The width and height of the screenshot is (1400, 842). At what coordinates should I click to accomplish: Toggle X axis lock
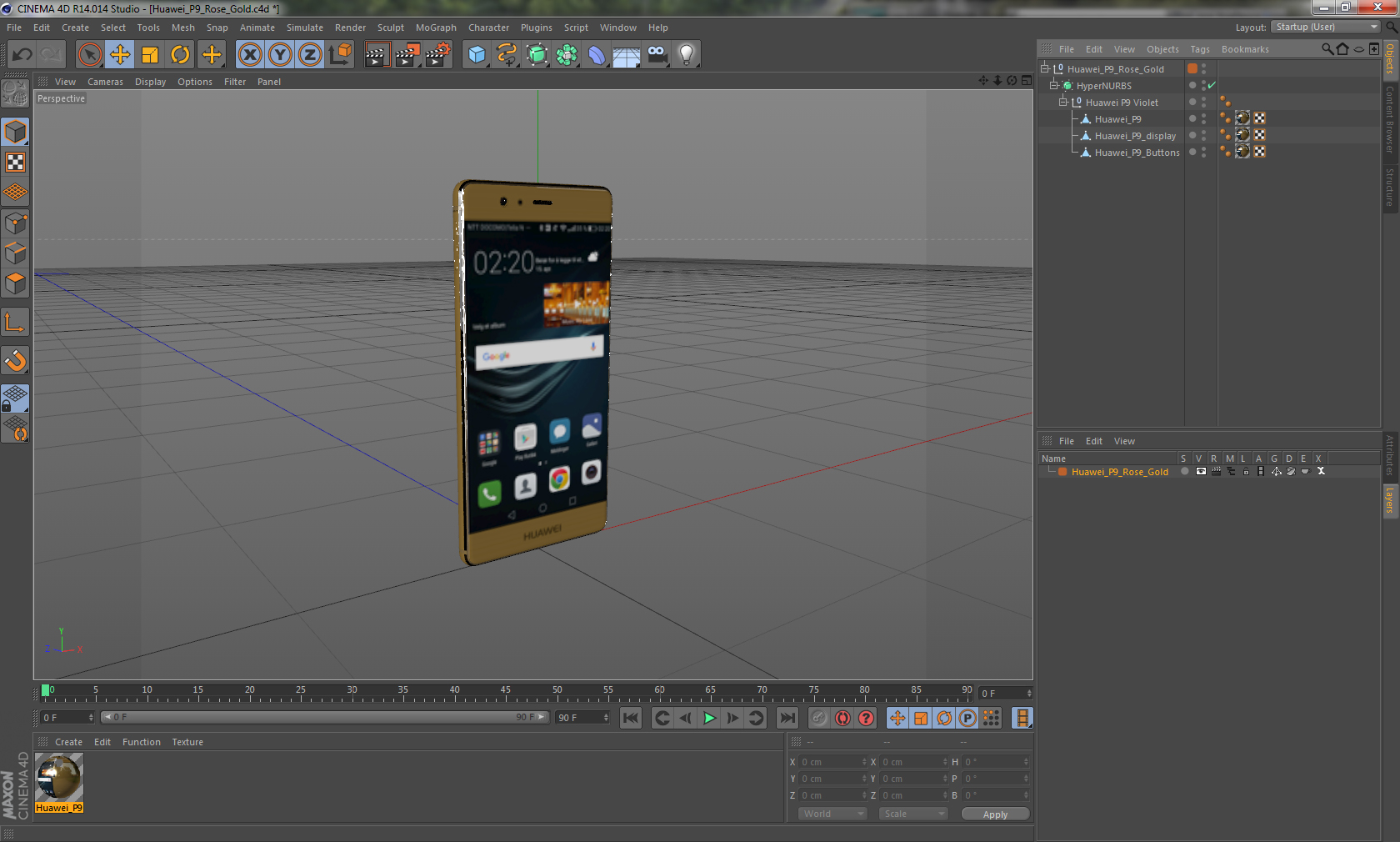(x=249, y=55)
